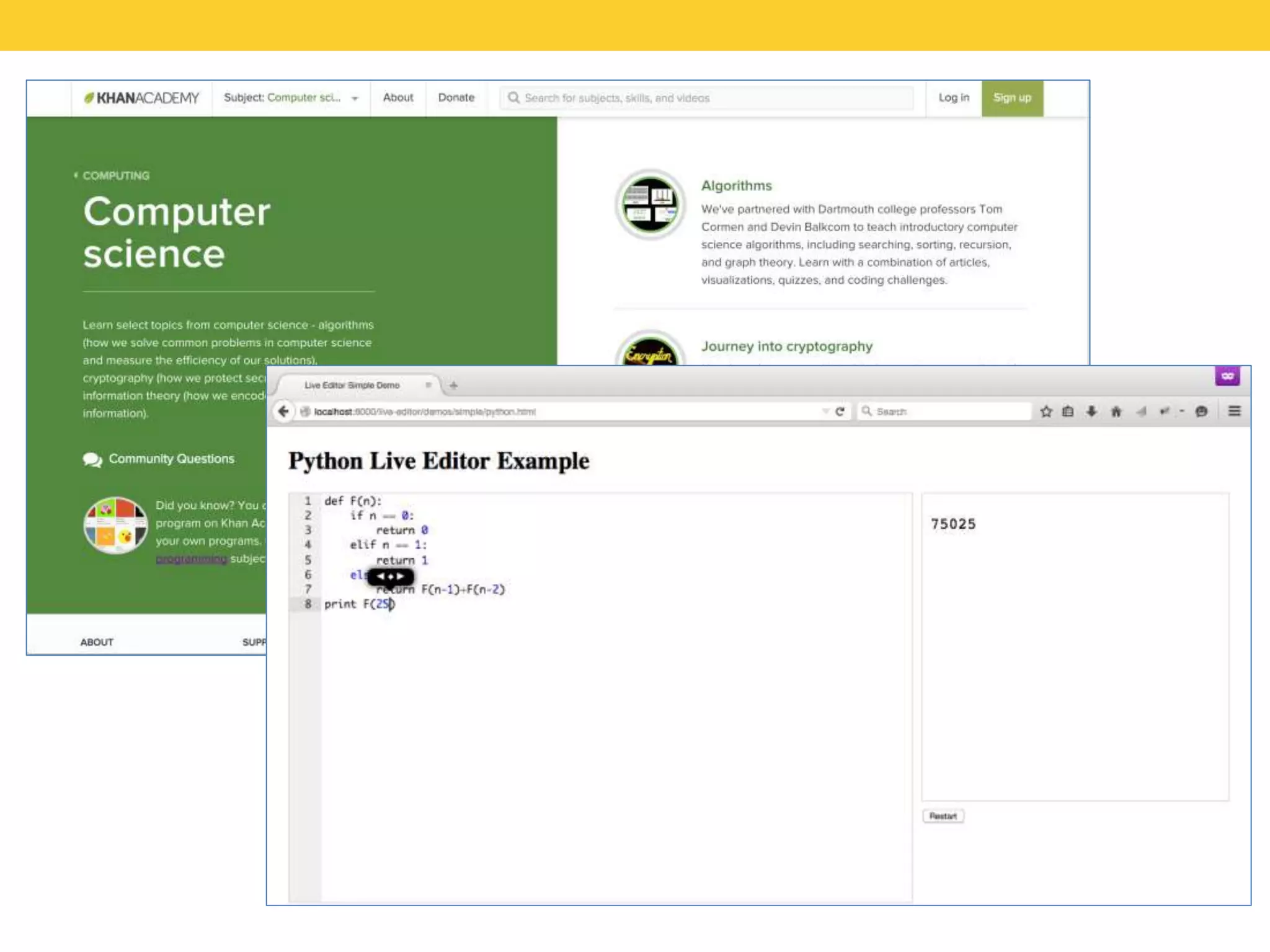Bookmark this page with star icon
This screenshot has height=952, width=1270.
1046,412
